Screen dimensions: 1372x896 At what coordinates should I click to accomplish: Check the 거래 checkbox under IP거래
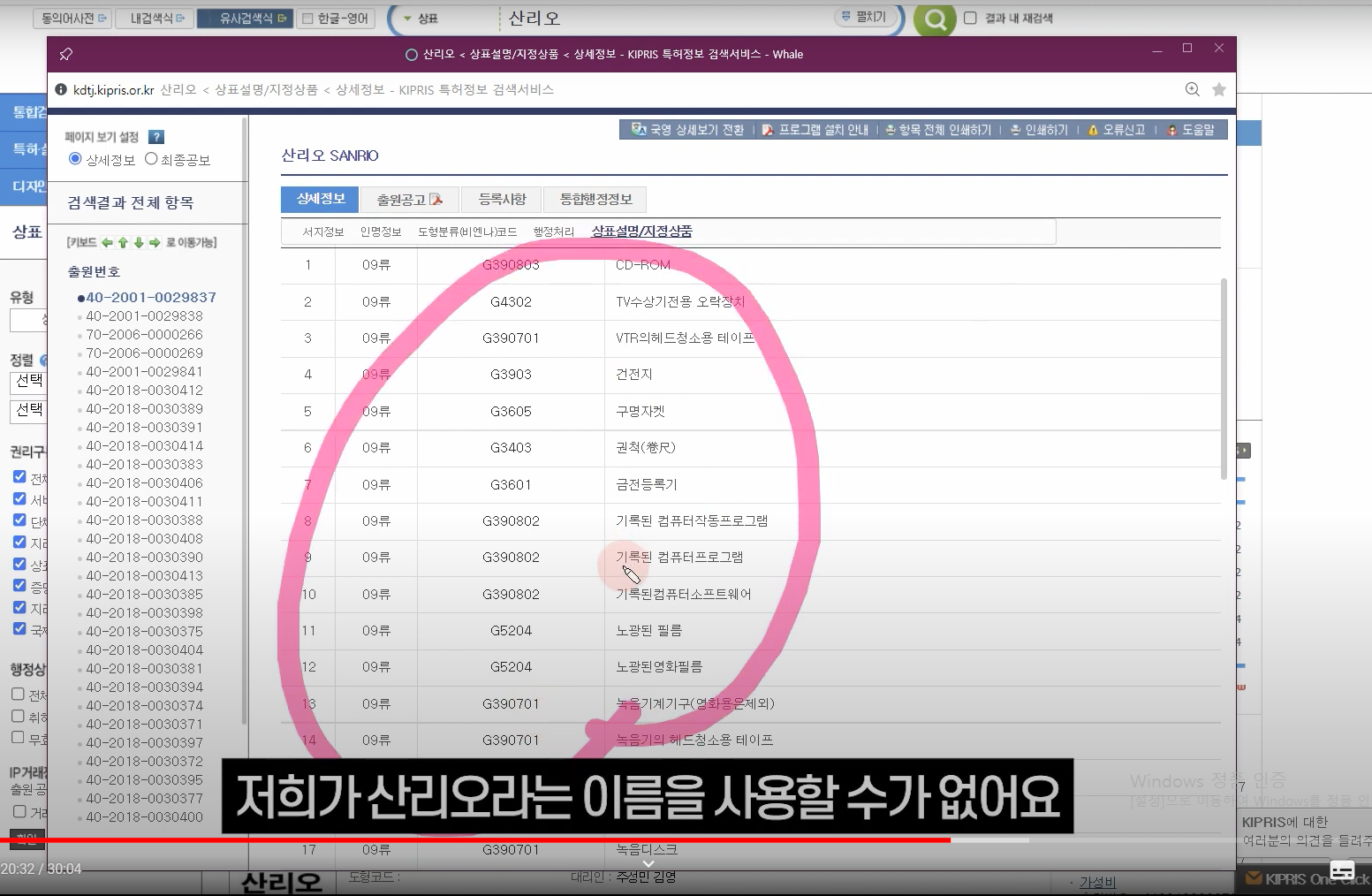(x=19, y=810)
